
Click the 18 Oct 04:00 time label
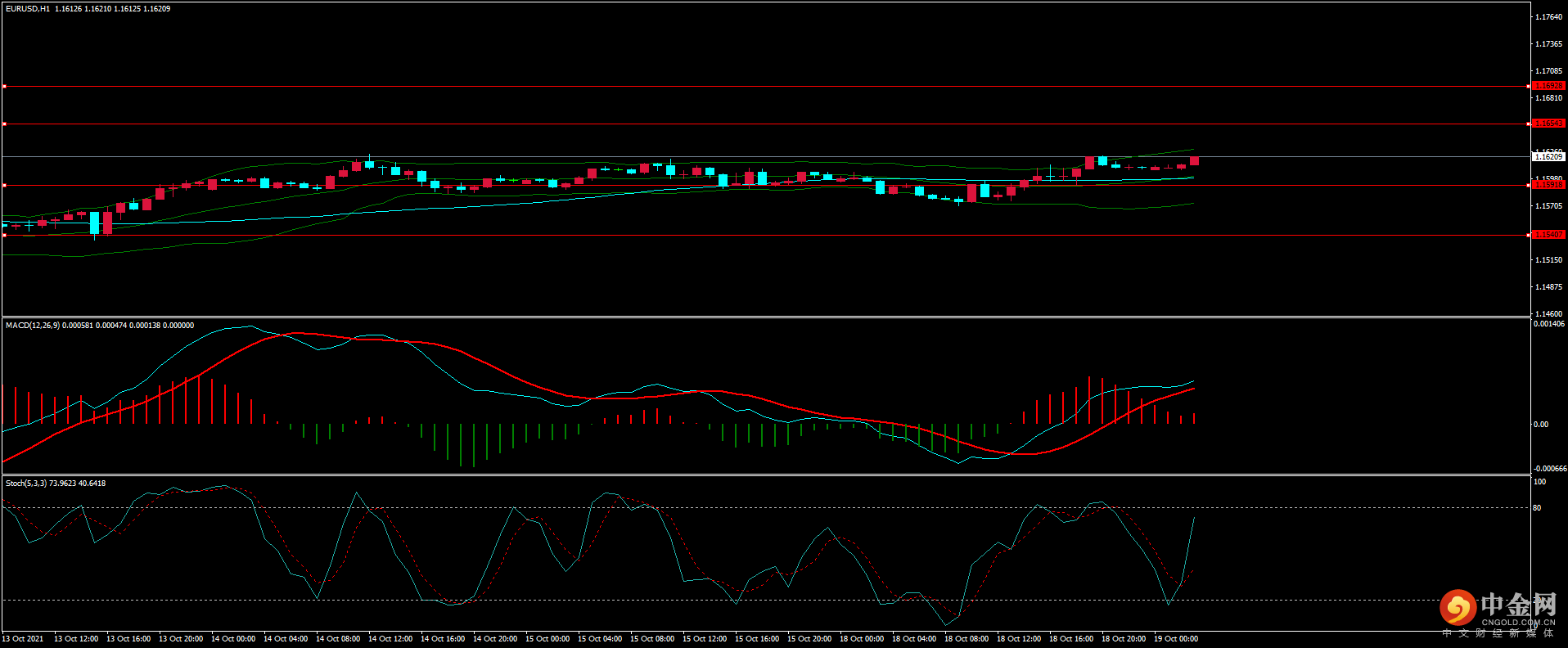point(914,639)
